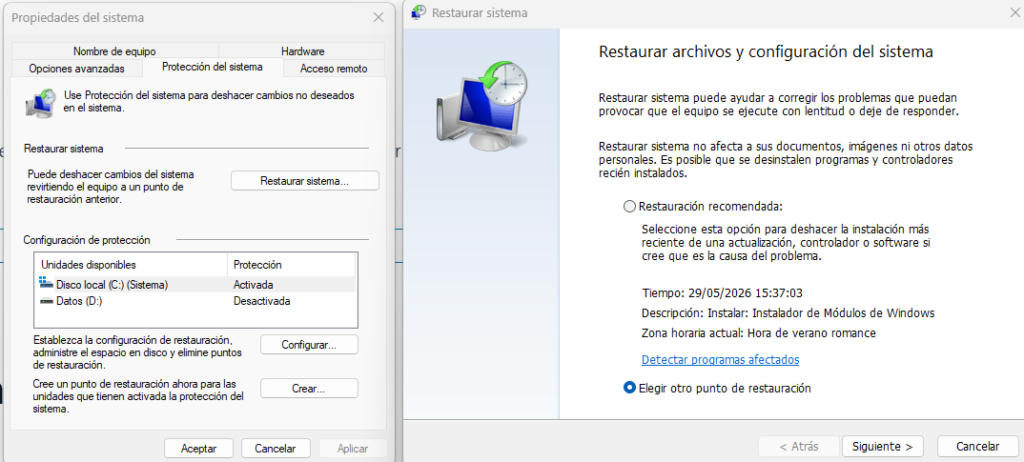Cancel the Restaurar sistema wizard
1024x462 pixels.
coord(978,446)
